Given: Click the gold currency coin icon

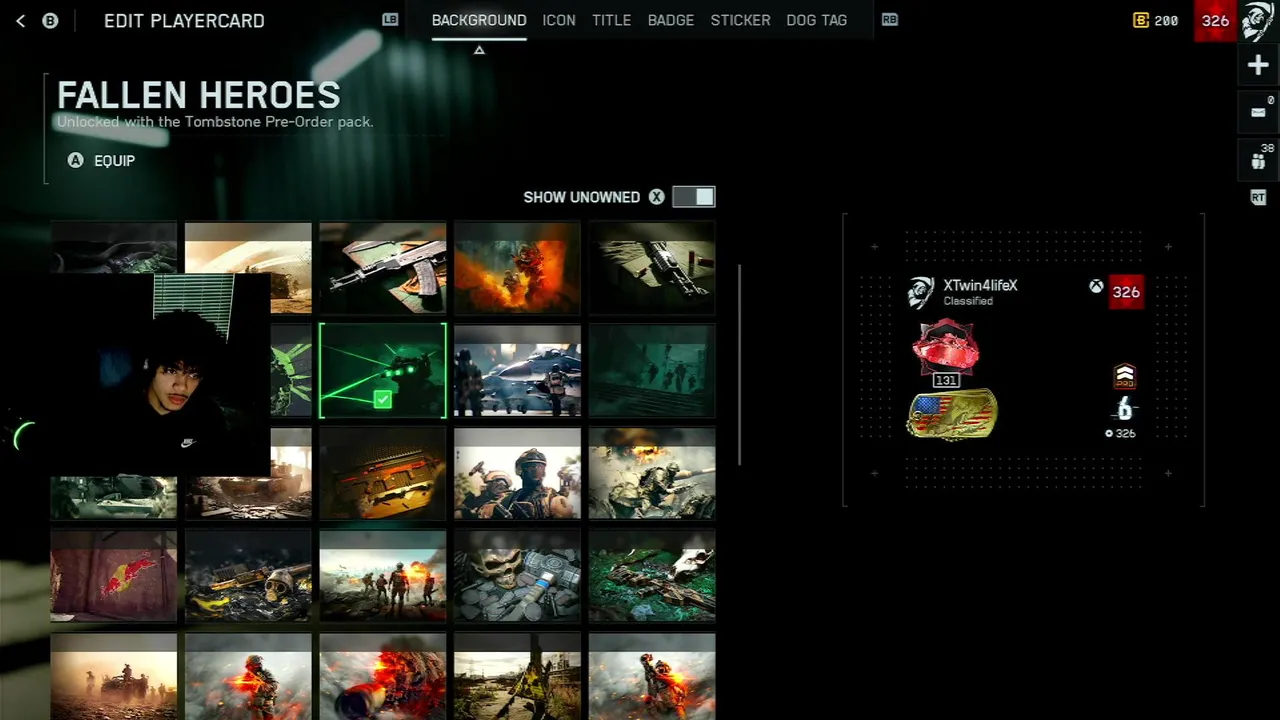Looking at the screenshot, I should tap(1141, 20).
